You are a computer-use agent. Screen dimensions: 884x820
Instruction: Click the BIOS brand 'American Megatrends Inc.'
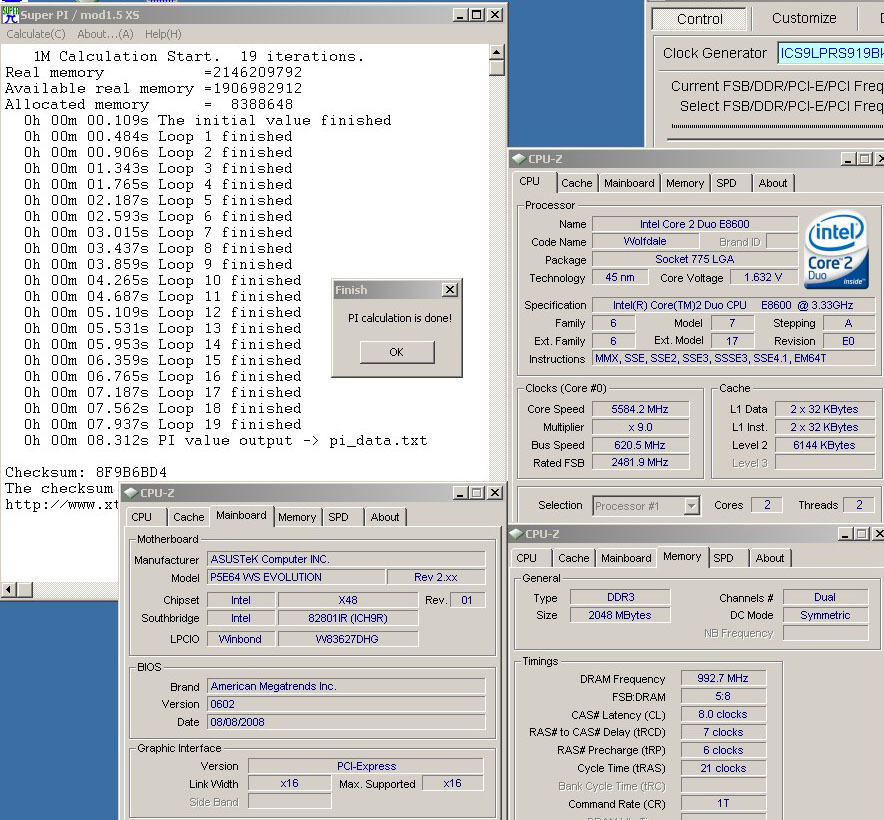[x=346, y=686]
